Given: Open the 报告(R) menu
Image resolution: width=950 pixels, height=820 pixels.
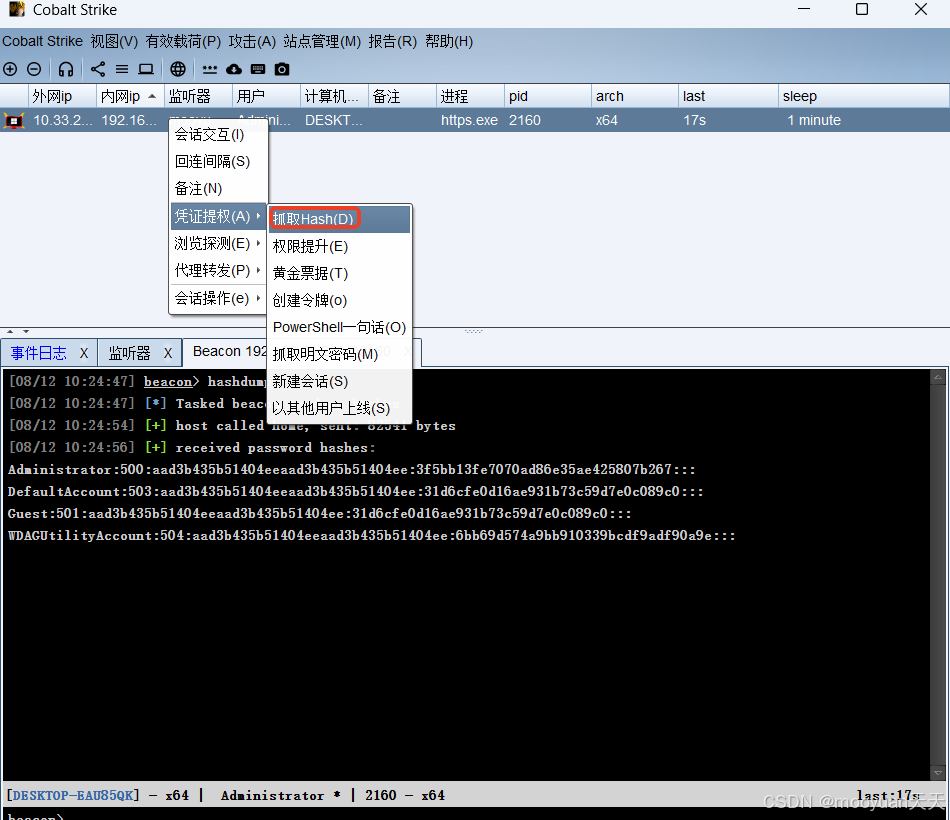Looking at the screenshot, I should tap(393, 41).
